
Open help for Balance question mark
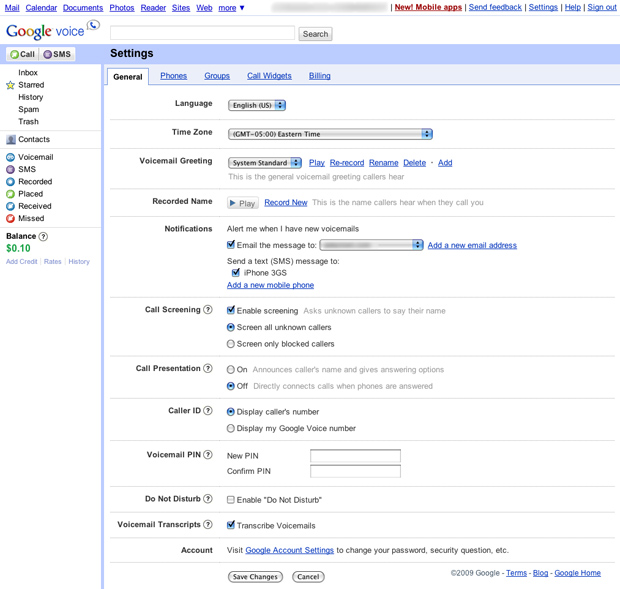click(x=43, y=236)
